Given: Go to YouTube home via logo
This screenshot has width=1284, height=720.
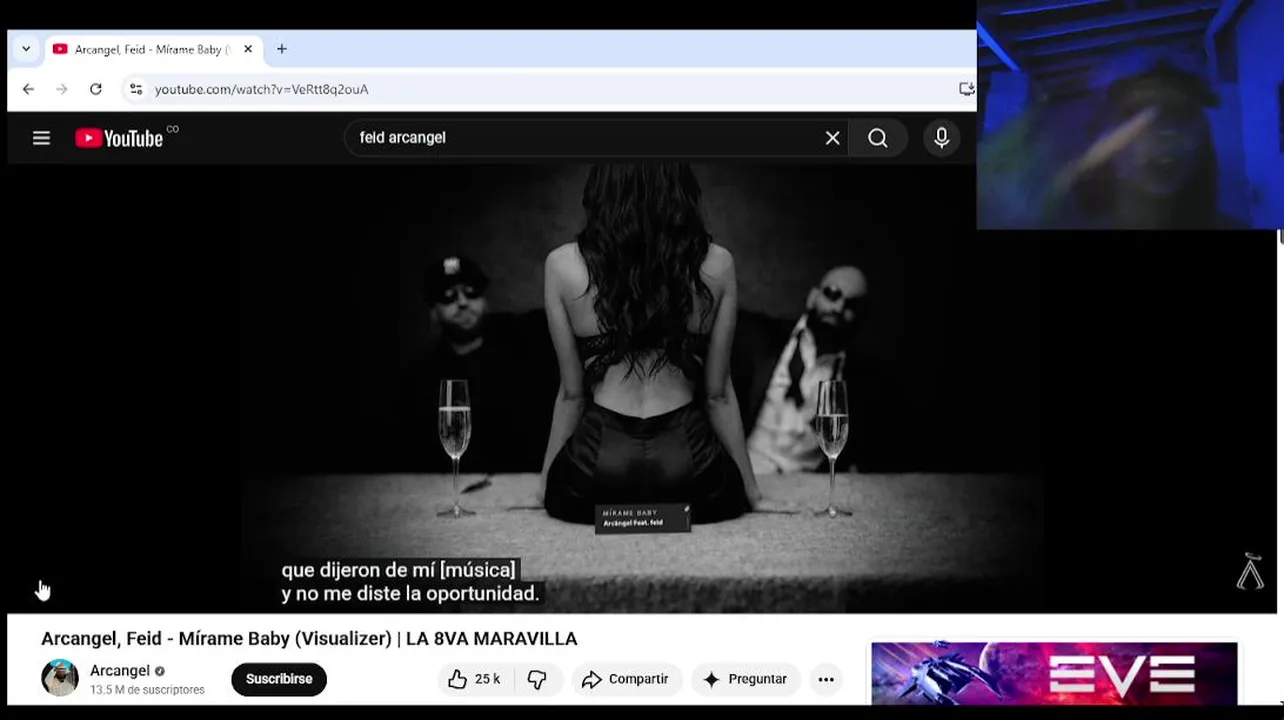Looking at the screenshot, I should tap(119, 138).
